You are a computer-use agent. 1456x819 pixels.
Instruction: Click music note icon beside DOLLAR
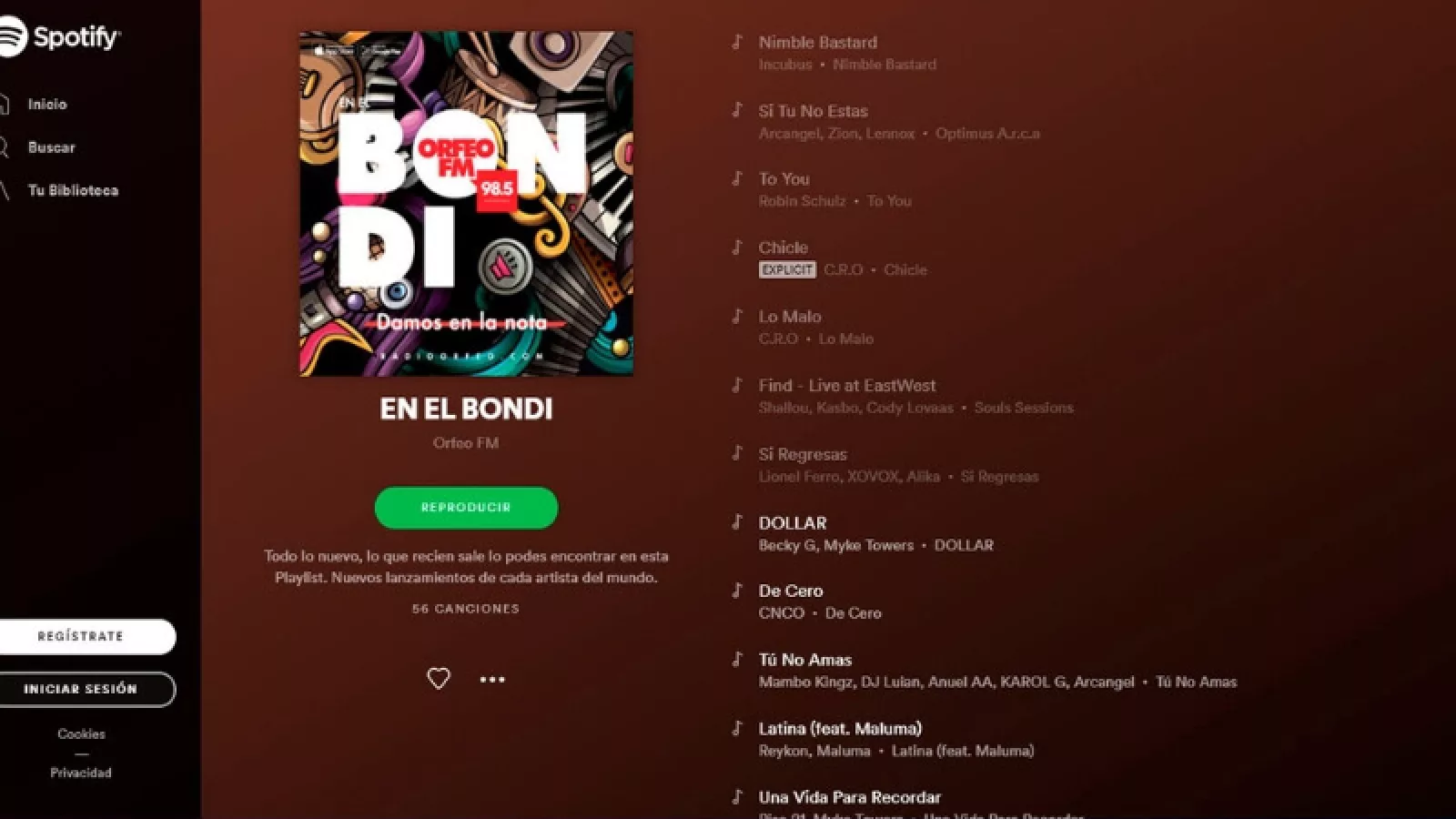(x=737, y=522)
